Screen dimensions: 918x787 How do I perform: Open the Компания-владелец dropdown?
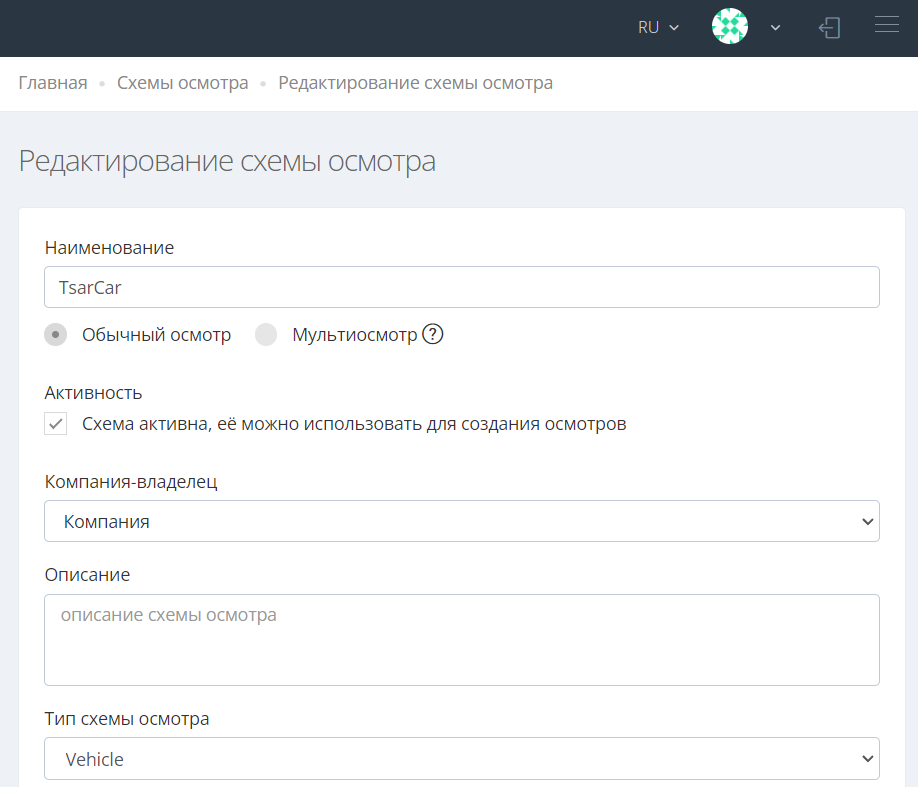coord(461,521)
